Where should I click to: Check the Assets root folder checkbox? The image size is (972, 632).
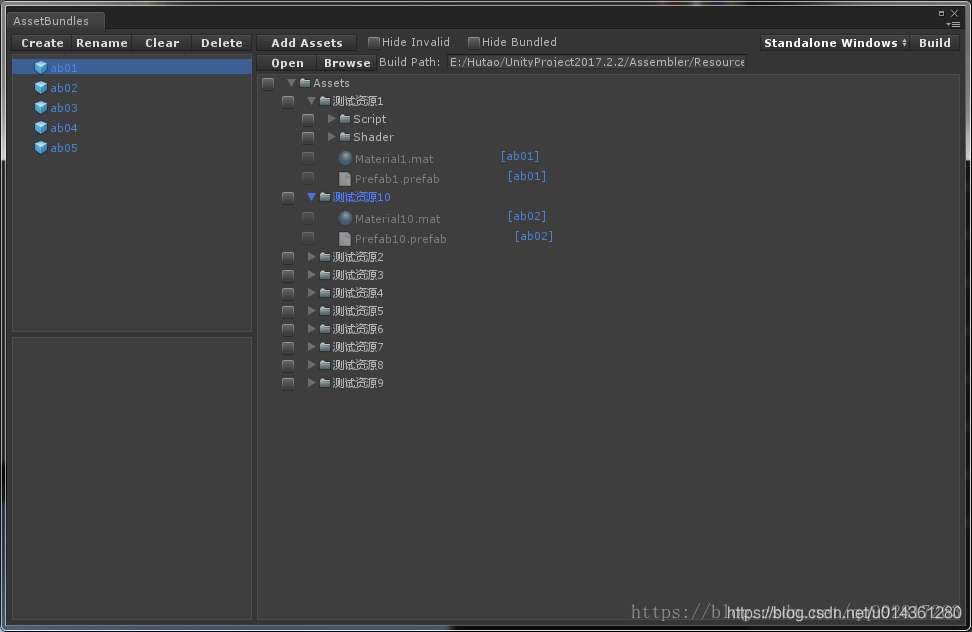tap(268, 83)
